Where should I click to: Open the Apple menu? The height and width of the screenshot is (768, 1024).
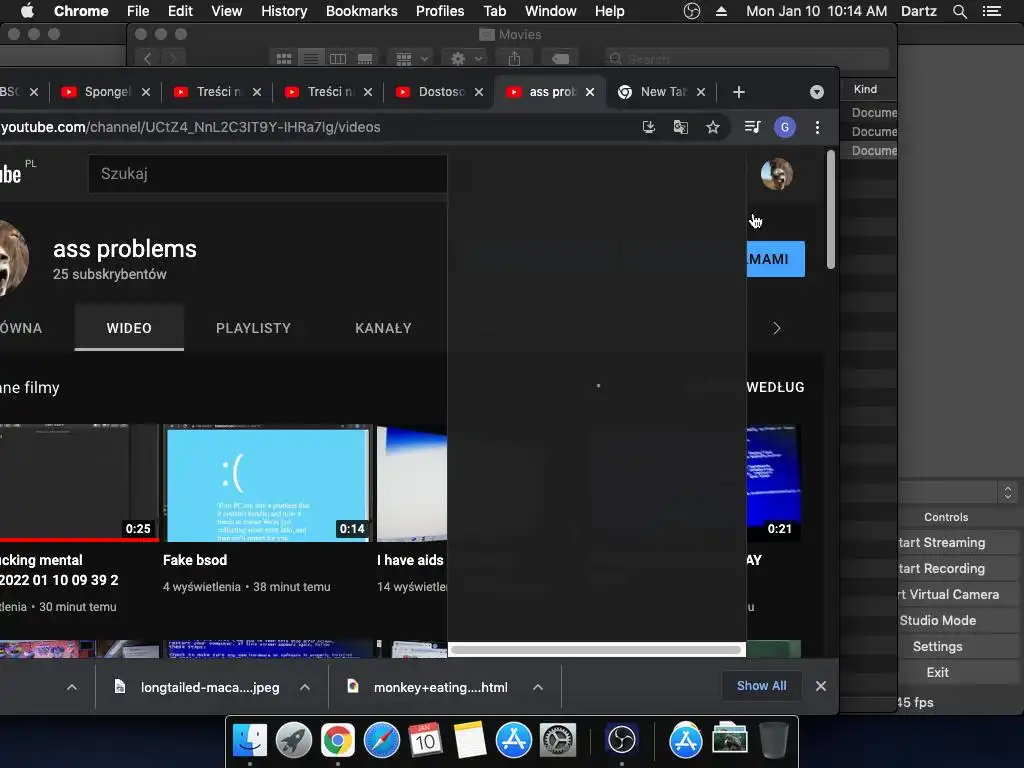click(27, 11)
